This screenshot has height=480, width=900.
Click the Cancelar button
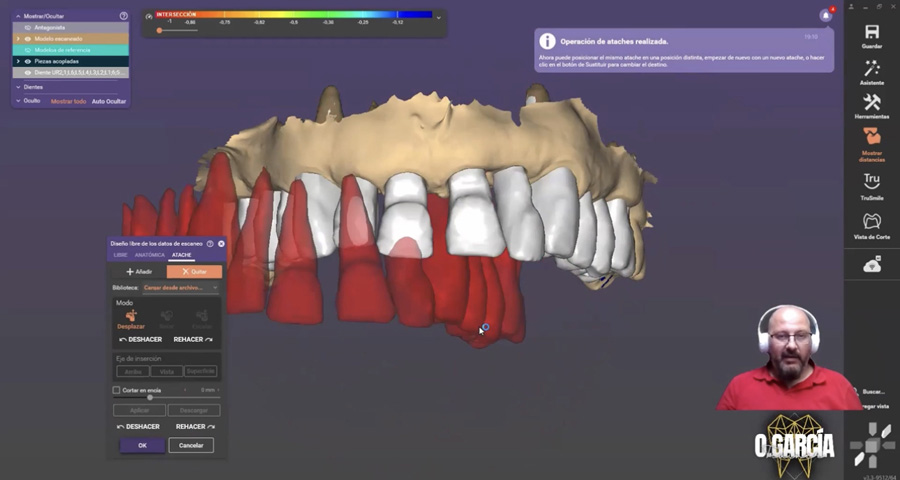(x=191, y=446)
